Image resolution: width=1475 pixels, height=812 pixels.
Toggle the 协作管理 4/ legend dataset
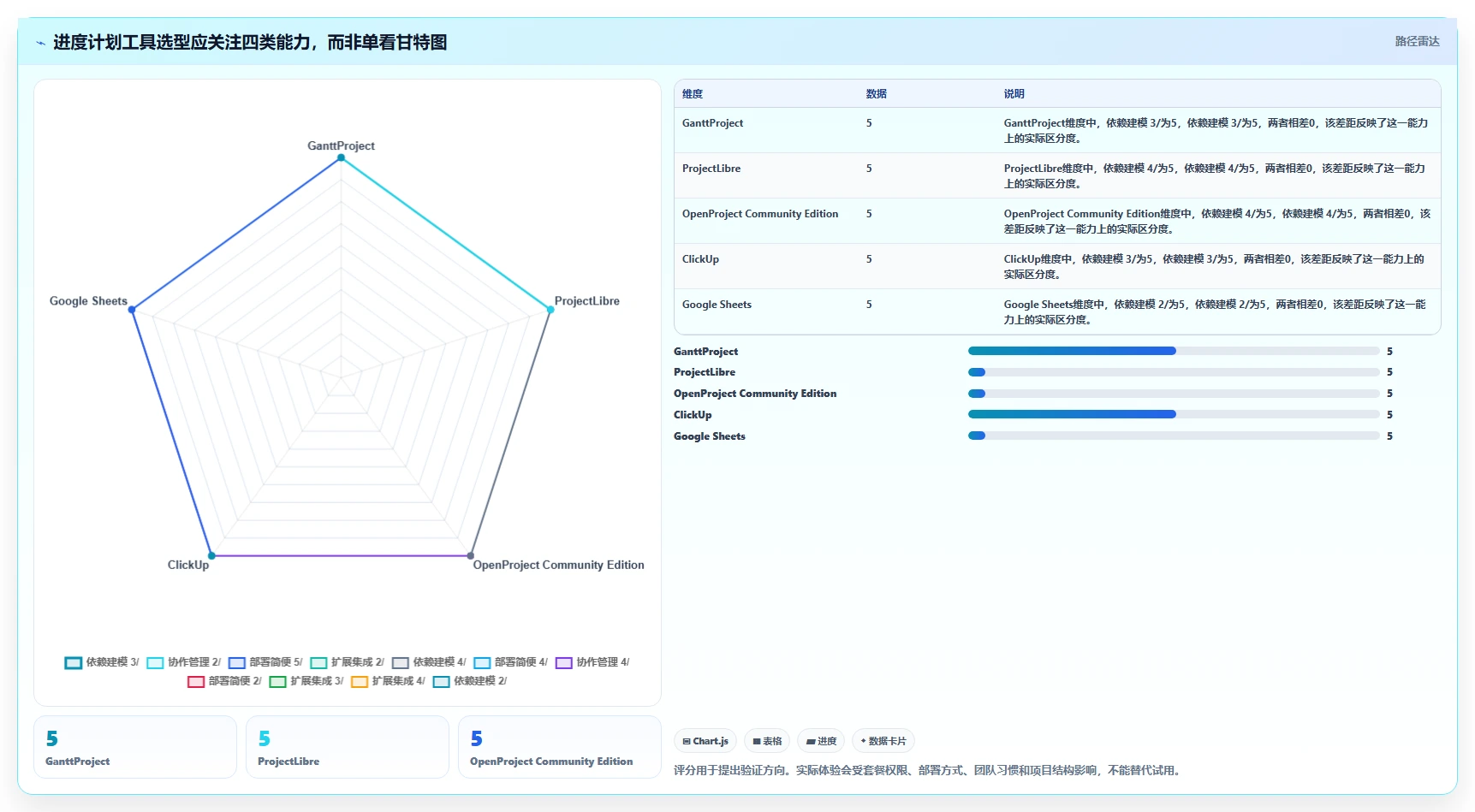[x=592, y=662]
